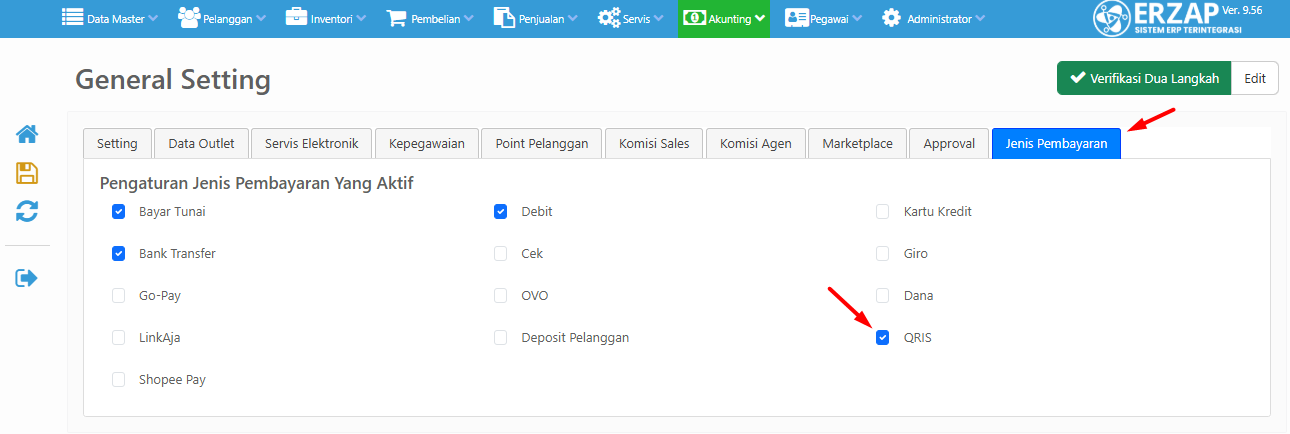Image resolution: width=1290 pixels, height=434 pixels.
Task: Switch to the Marketplace tab
Action: [857, 144]
